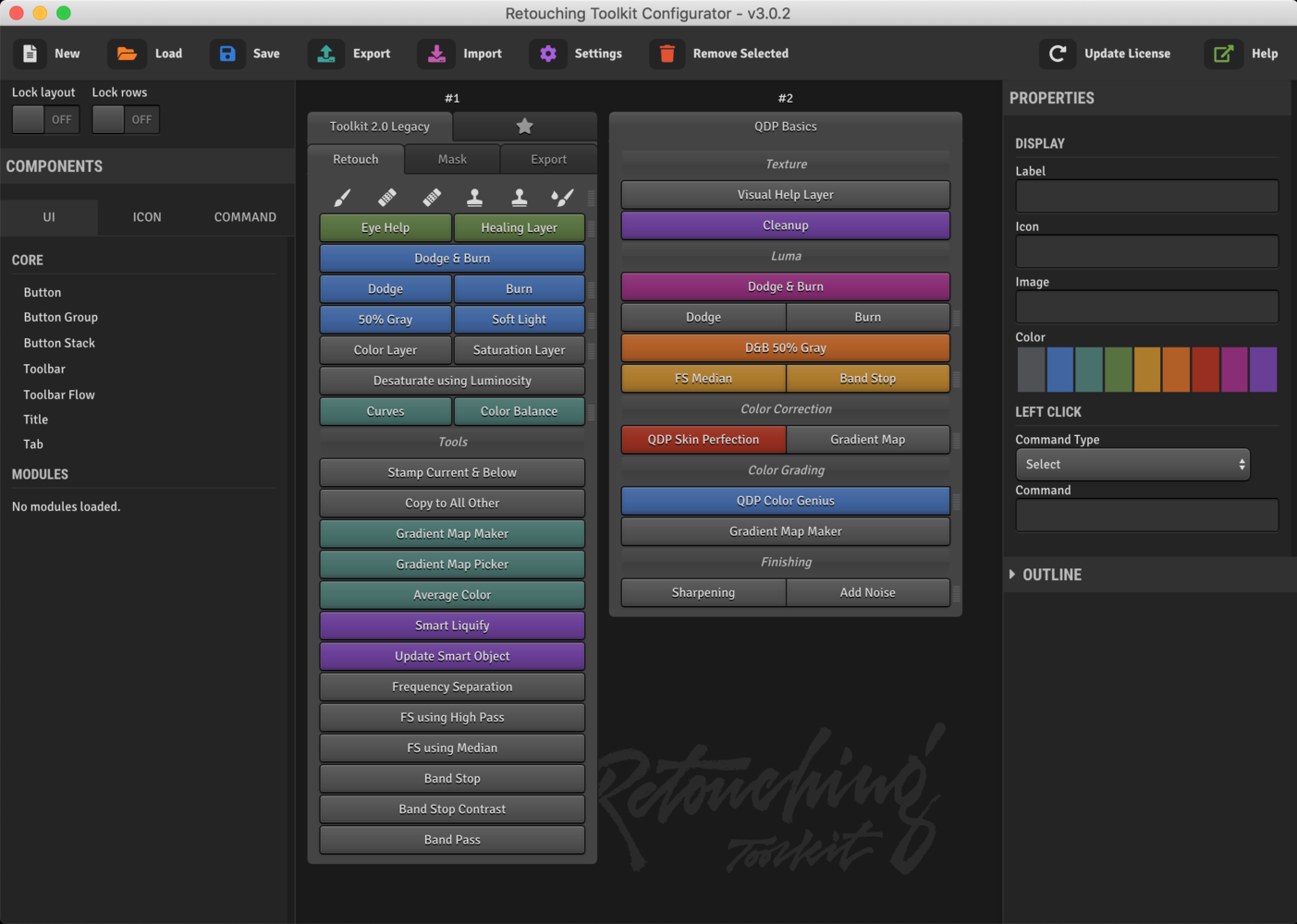This screenshot has height=924, width=1297.
Task: Save the layout with the Save icon
Action: [x=227, y=54]
